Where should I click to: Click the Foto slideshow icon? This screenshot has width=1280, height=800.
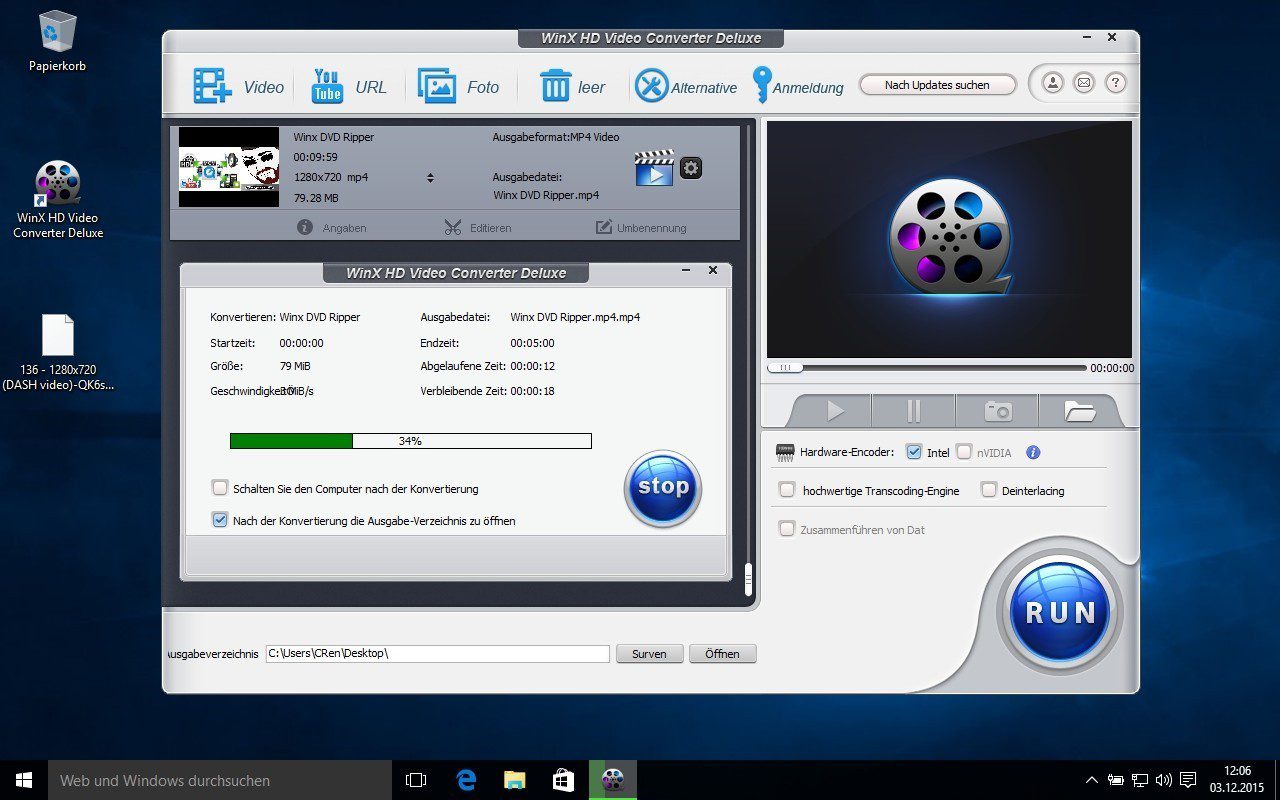pos(437,86)
